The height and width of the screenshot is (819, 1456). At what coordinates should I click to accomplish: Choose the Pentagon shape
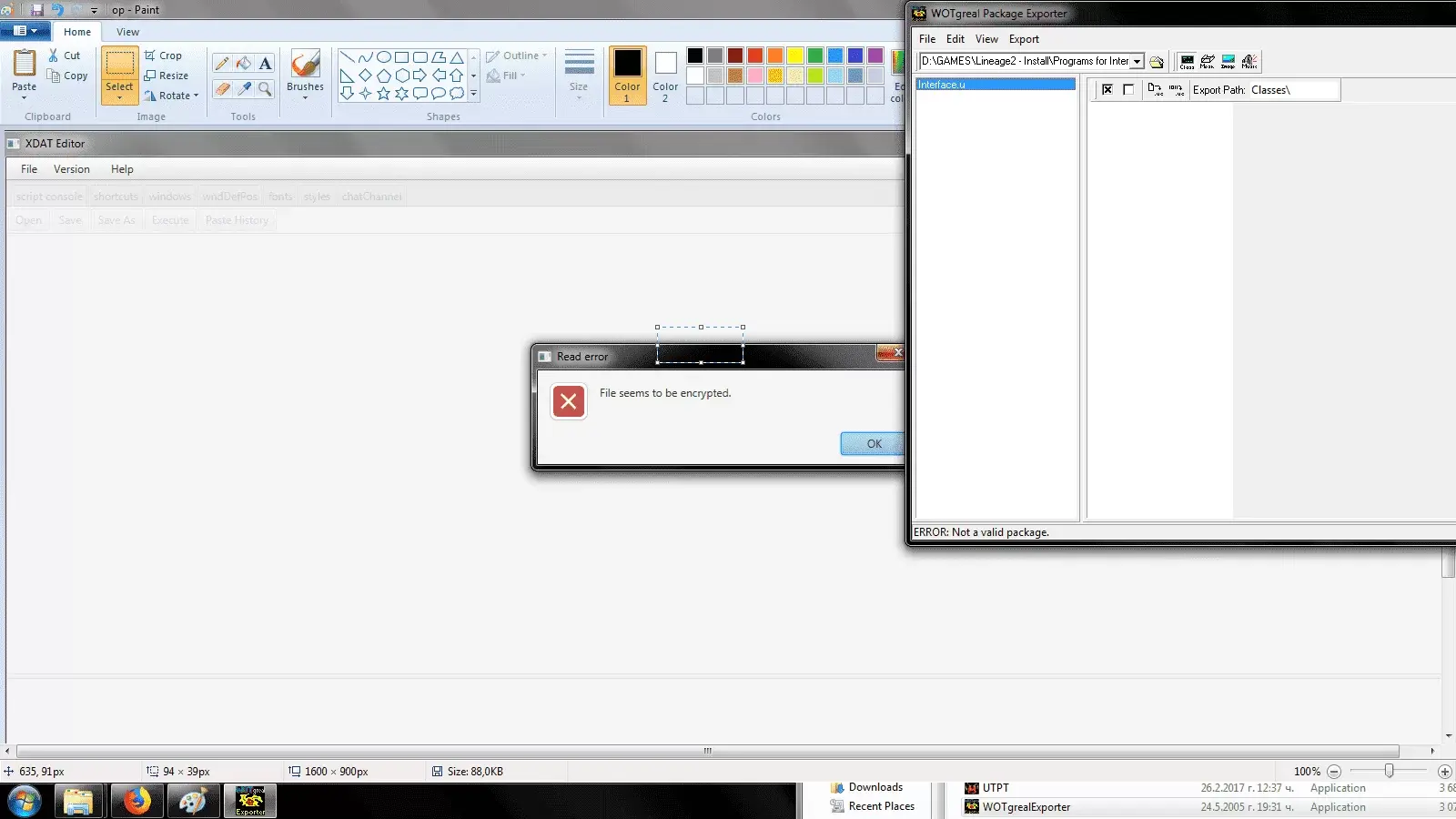(384, 76)
